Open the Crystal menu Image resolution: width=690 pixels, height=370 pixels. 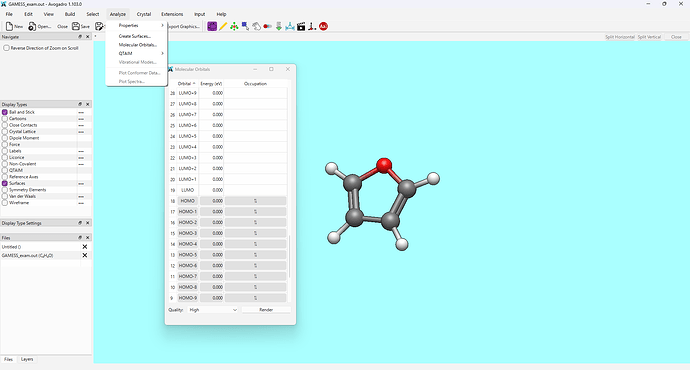click(143, 14)
